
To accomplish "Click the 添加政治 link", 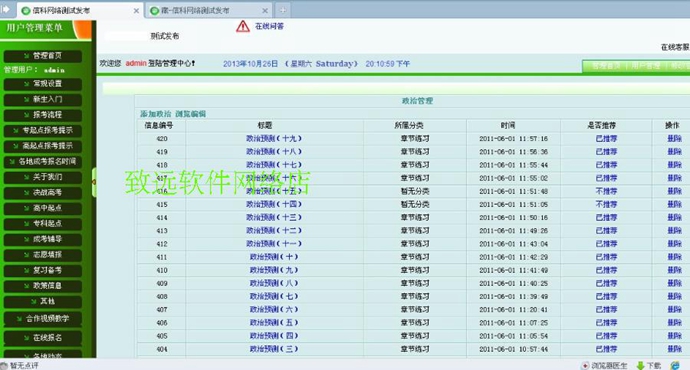I will (x=156, y=114).
